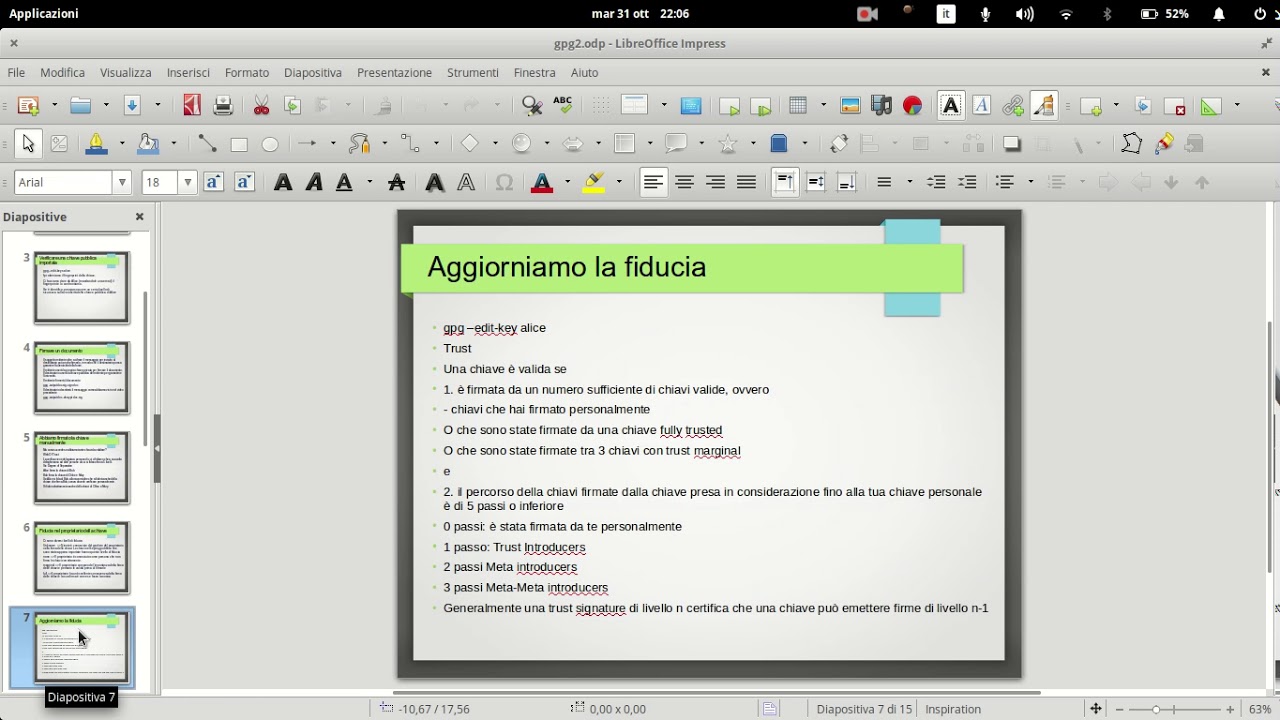Viewport: 1280px width, 720px height.
Task: Insert an image from file
Action: click(850, 105)
